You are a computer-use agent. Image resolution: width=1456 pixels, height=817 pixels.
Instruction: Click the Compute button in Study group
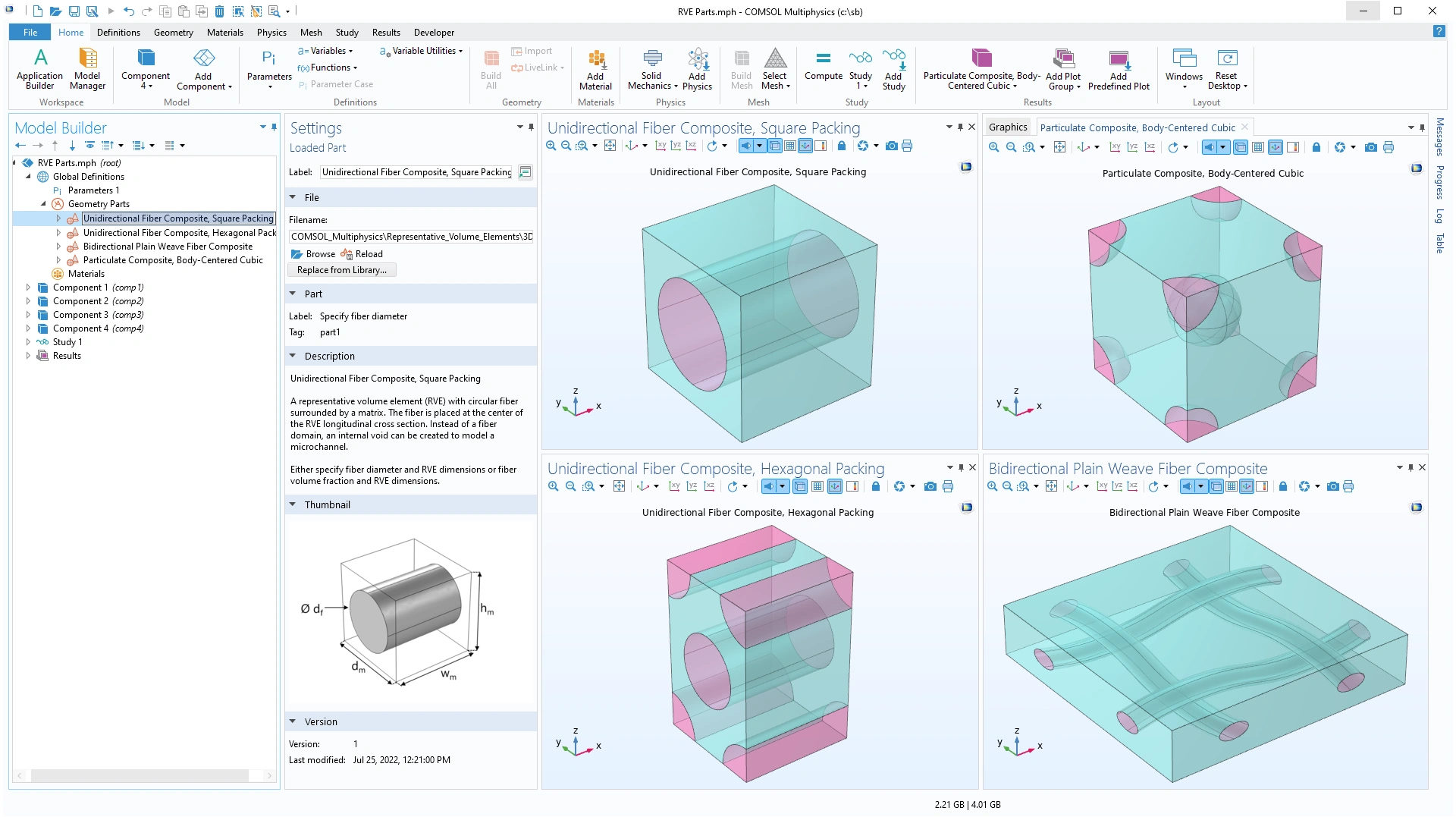[823, 67]
